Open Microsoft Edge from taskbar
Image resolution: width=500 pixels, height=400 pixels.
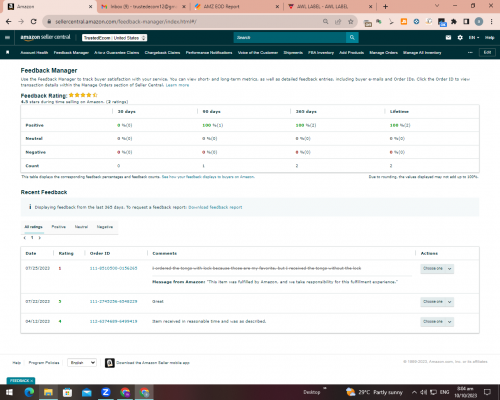pos(29,392)
